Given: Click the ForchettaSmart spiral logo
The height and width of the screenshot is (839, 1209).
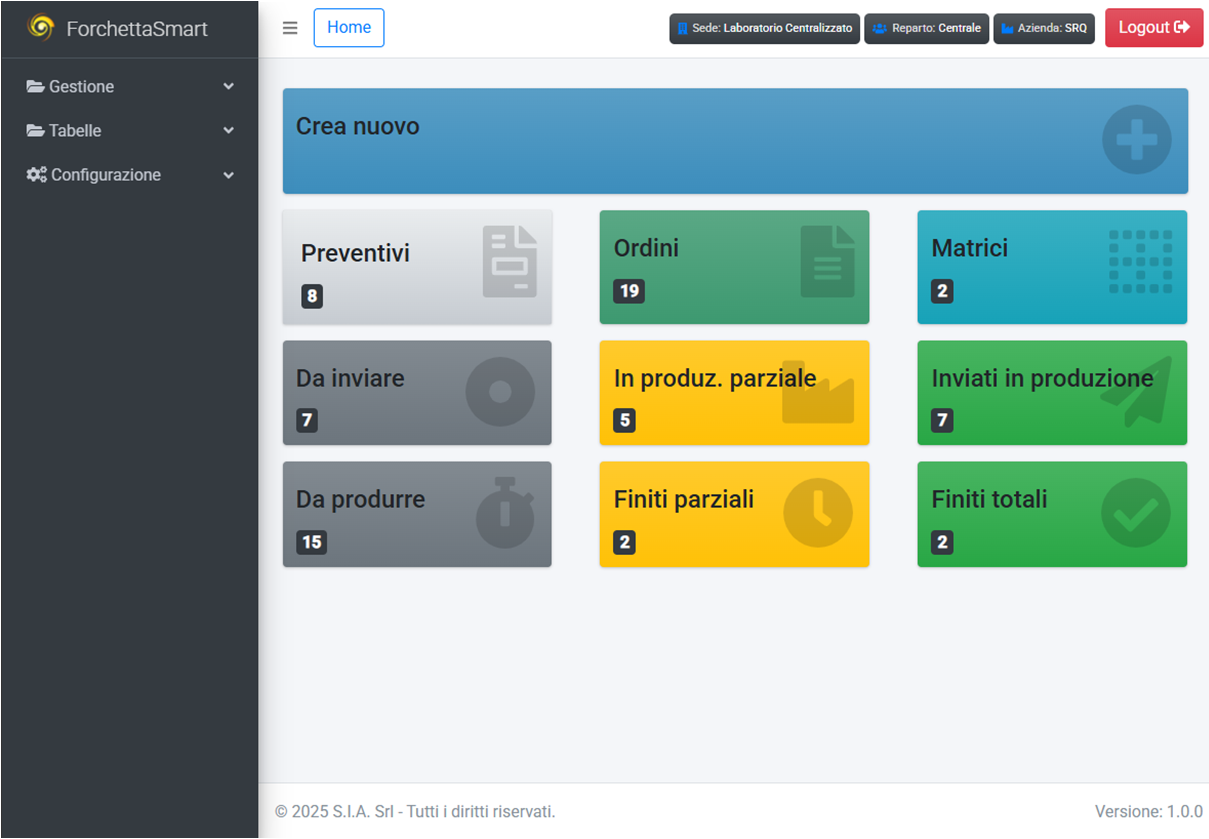Looking at the screenshot, I should (x=41, y=27).
